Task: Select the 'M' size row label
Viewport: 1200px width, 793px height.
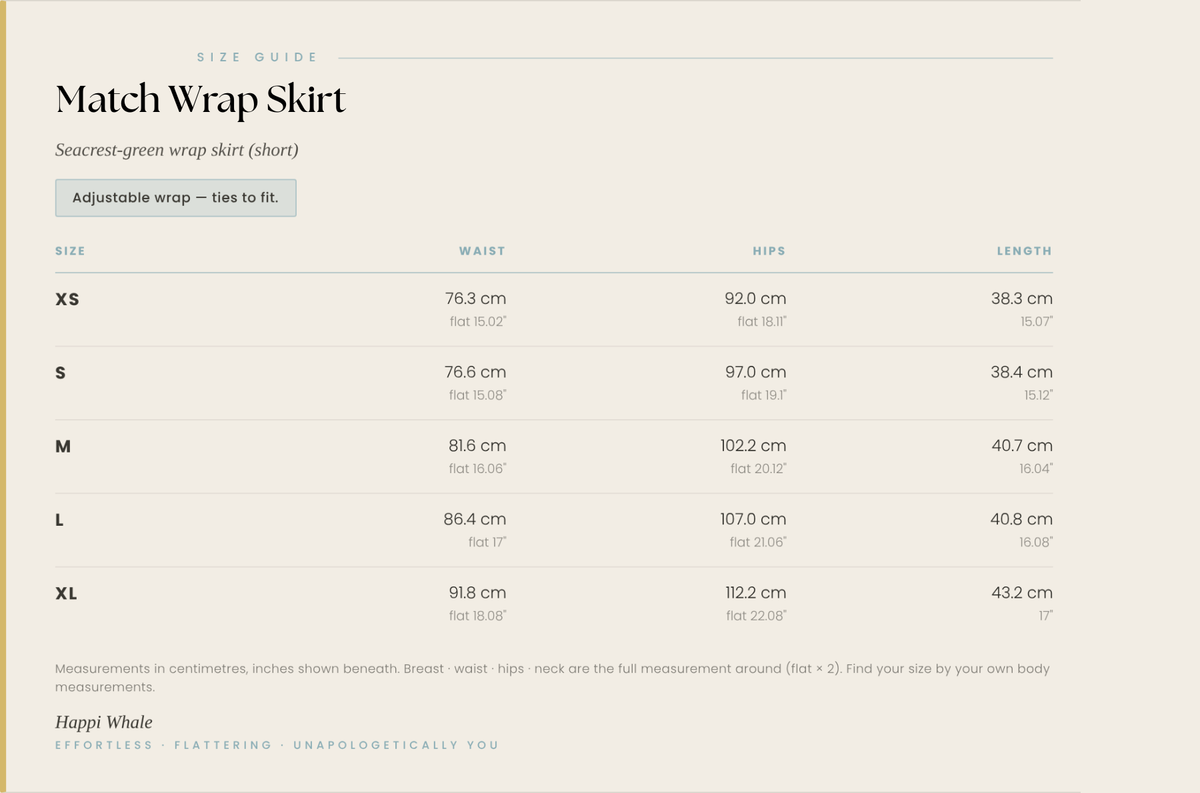Action: pyautogui.click(x=63, y=446)
